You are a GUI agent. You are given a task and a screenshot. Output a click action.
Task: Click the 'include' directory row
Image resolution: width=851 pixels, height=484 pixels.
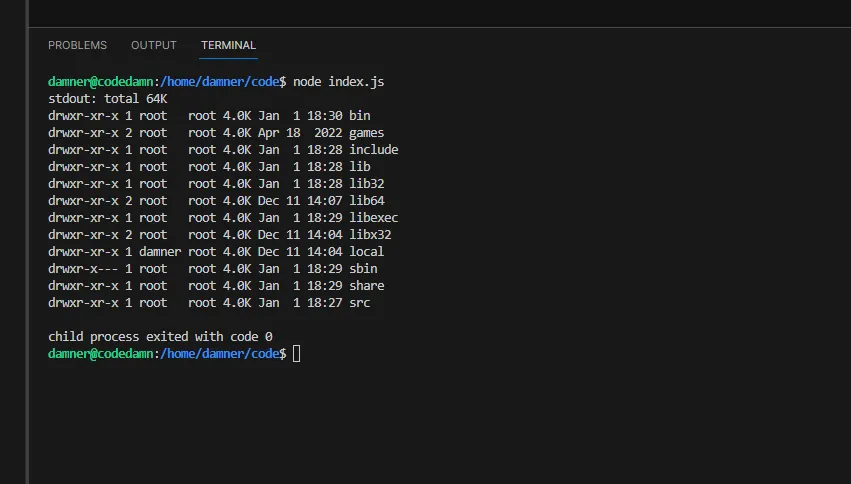pyautogui.click(x=223, y=150)
